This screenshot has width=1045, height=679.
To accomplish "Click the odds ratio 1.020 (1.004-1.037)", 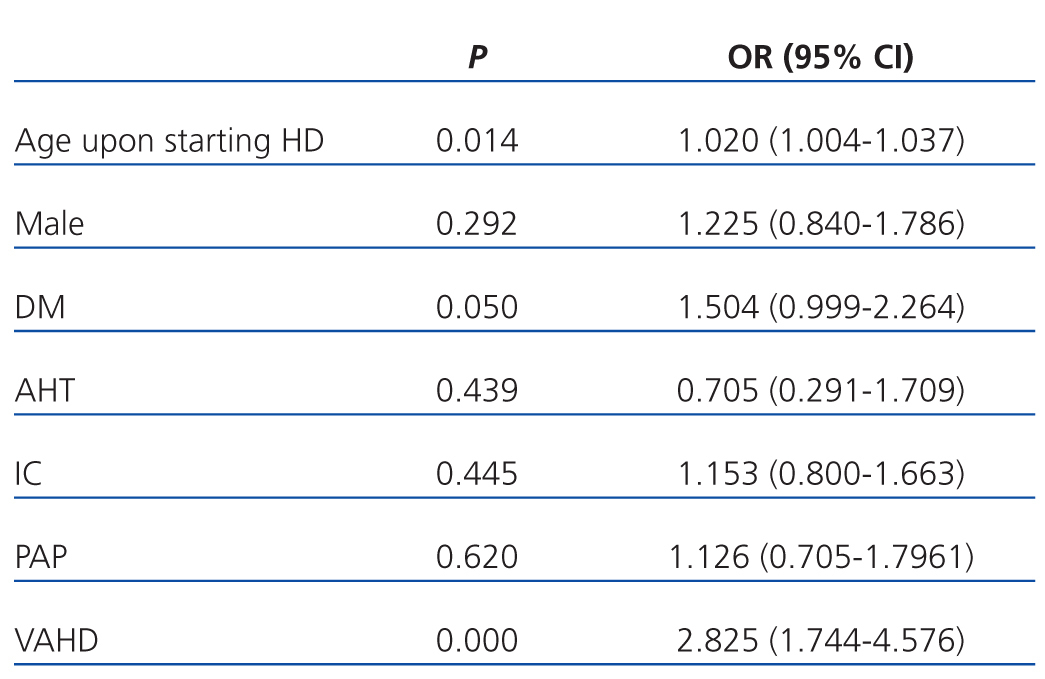I will [x=821, y=141].
